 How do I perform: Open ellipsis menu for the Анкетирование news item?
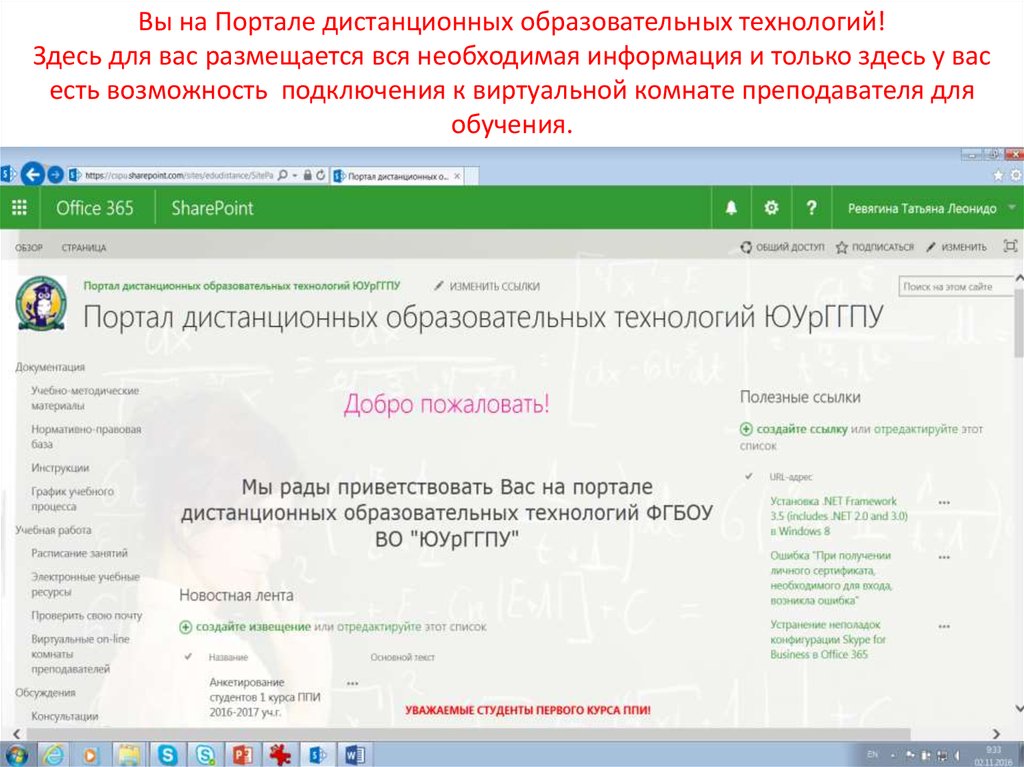pos(353,683)
